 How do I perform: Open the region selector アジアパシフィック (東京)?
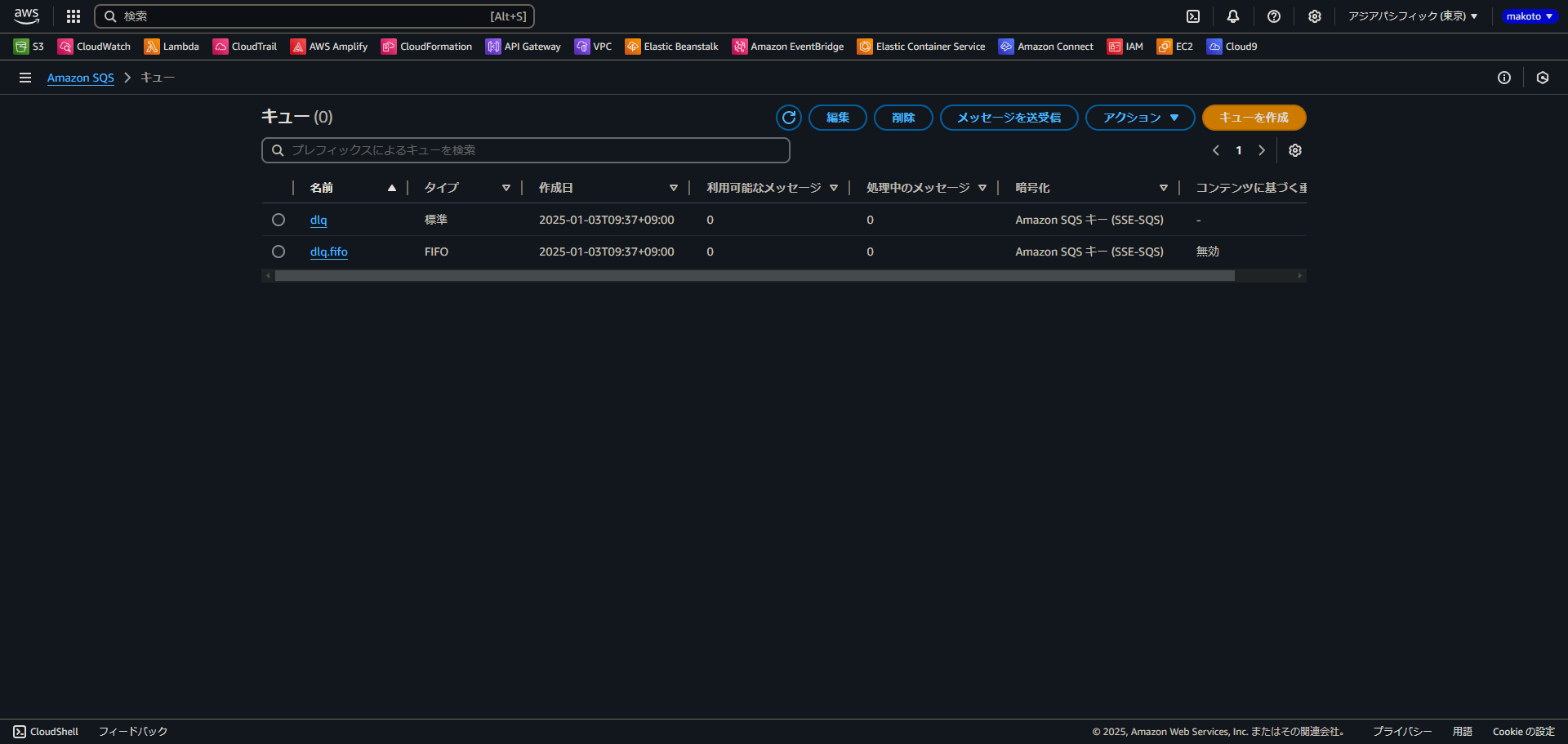point(1413,16)
